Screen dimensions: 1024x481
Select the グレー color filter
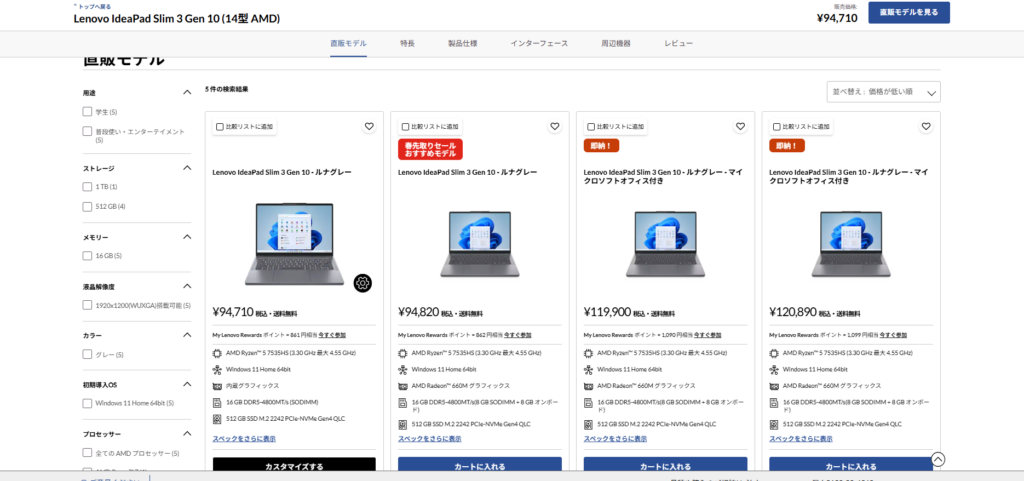coord(88,354)
